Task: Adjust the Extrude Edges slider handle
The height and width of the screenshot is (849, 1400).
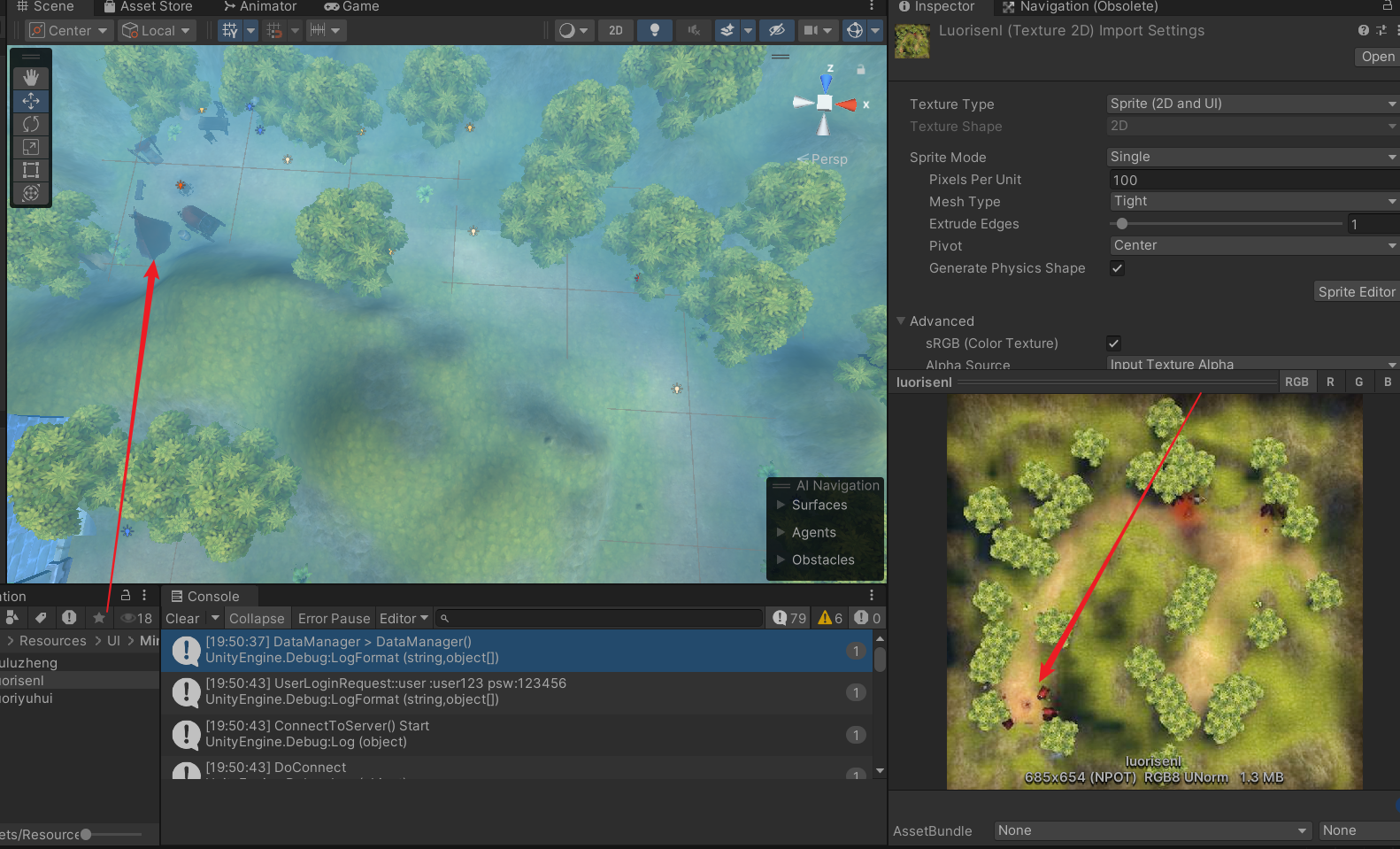Action: point(1122,224)
